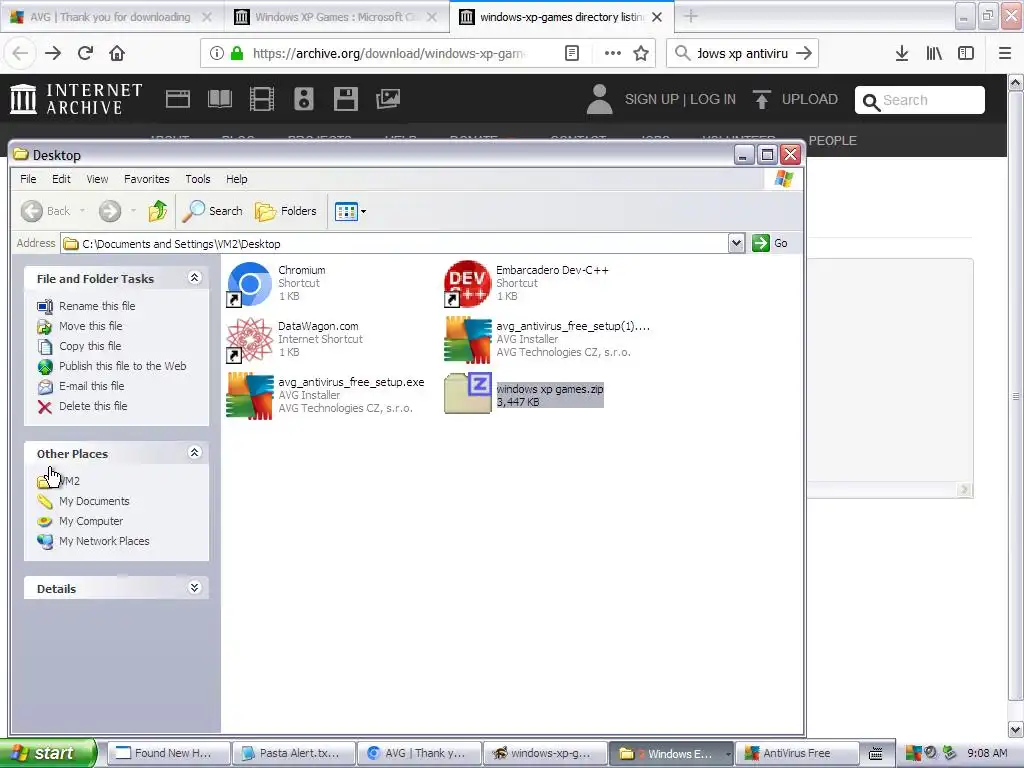The image size is (1024, 768).
Task: Click the Explorer address path field
Action: (x=394, y=244)
